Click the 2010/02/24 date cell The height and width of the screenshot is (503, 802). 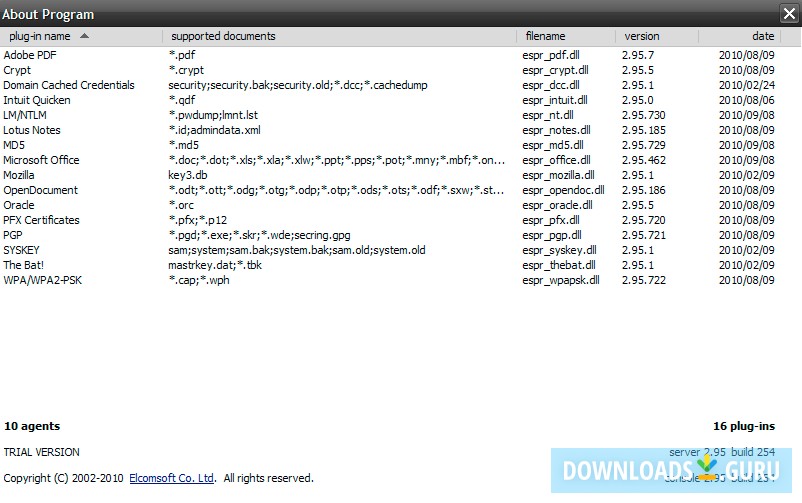[x=746, y=85]
